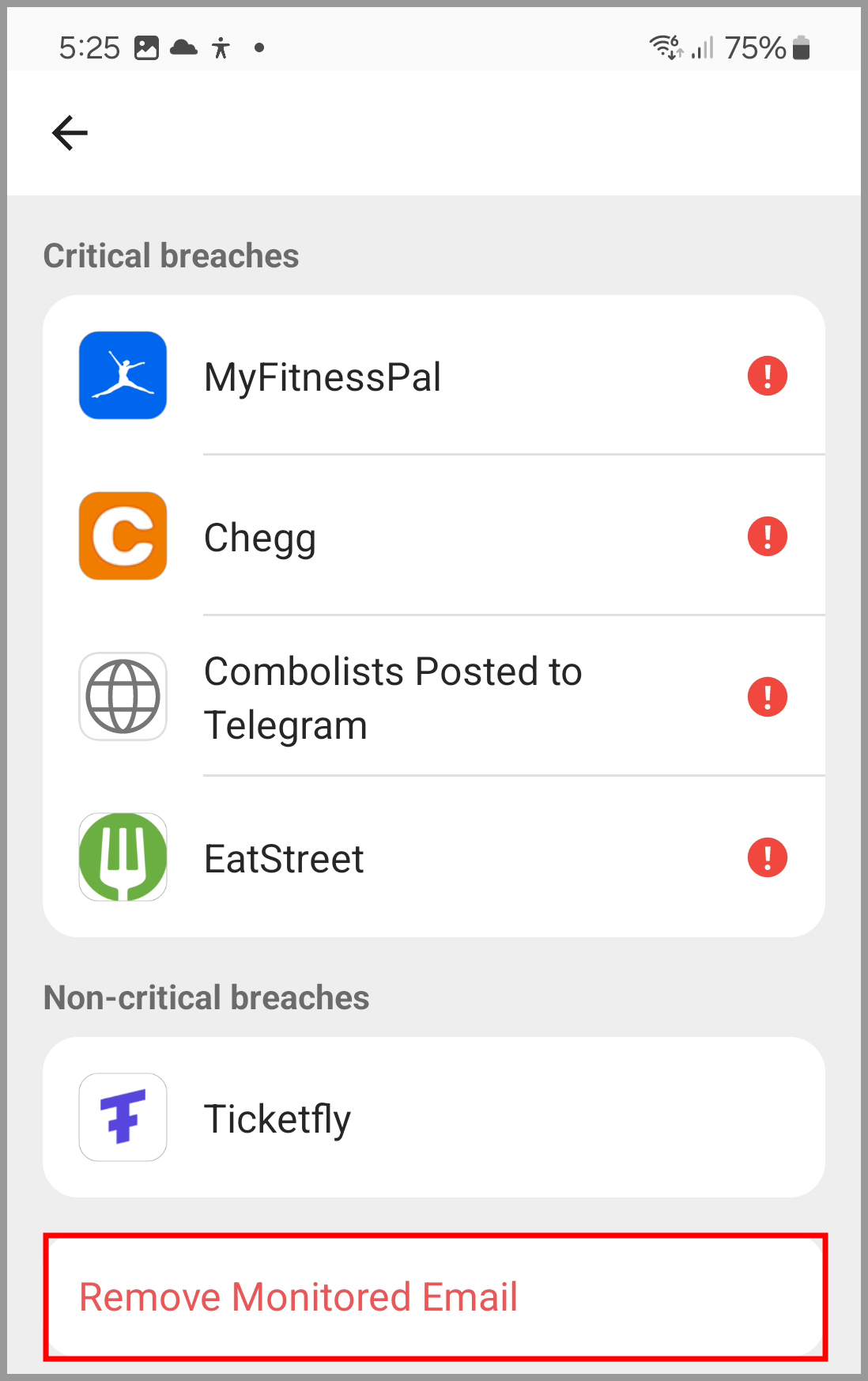868x1381 pixels.
Task: Click the red warning icon next to Chegg
Action: click(768, 536)
